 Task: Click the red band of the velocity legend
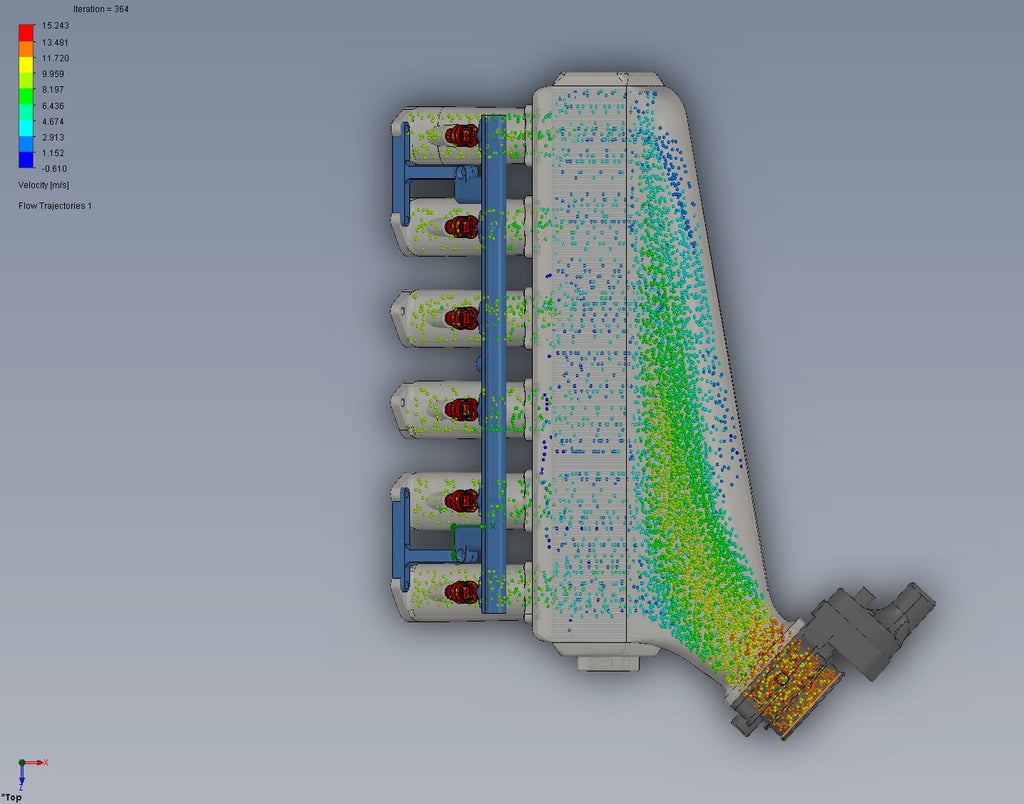pos(25,32)
